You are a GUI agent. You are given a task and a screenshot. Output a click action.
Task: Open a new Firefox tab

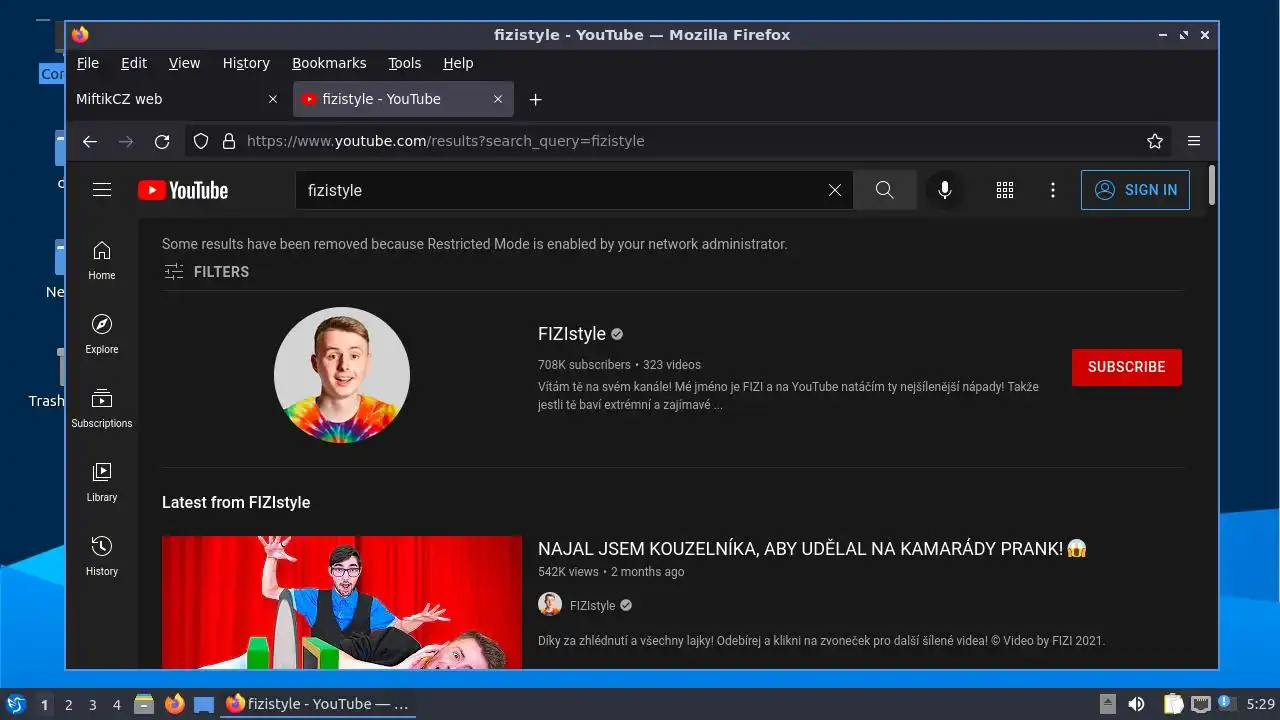(x=536, y=99)
